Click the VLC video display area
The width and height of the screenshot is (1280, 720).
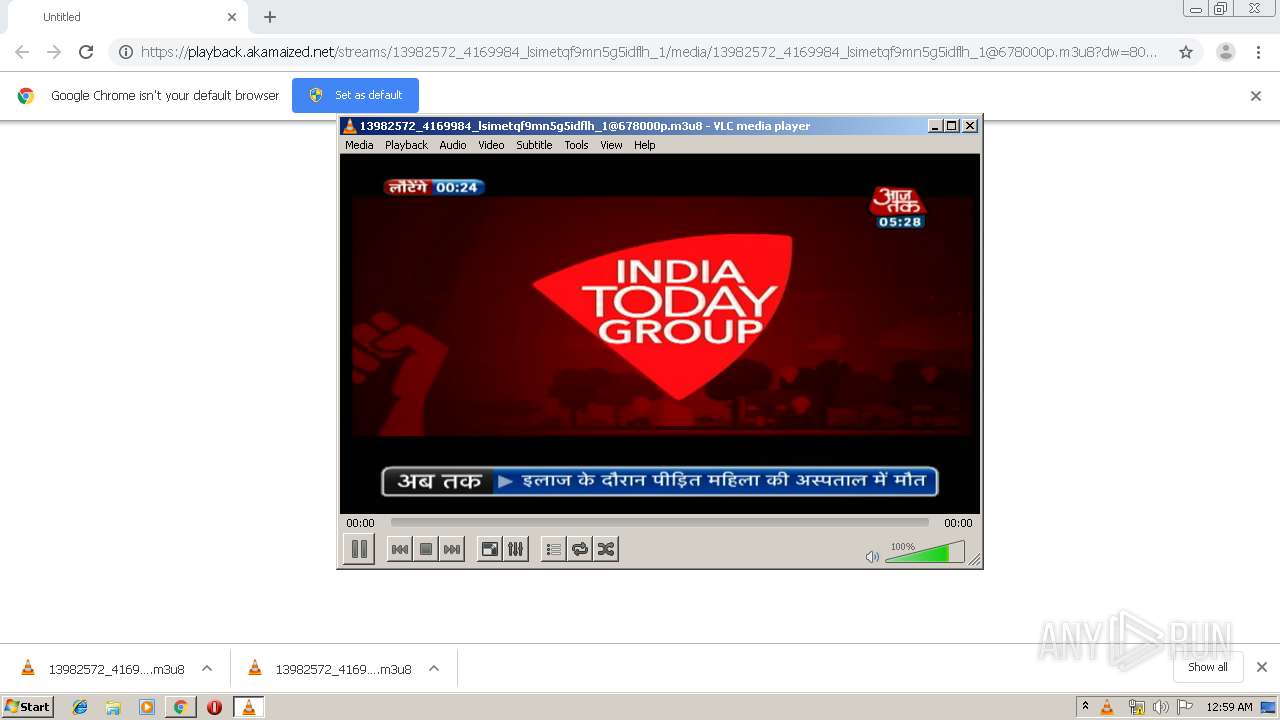pyautogui.click(x=660, y=334)
